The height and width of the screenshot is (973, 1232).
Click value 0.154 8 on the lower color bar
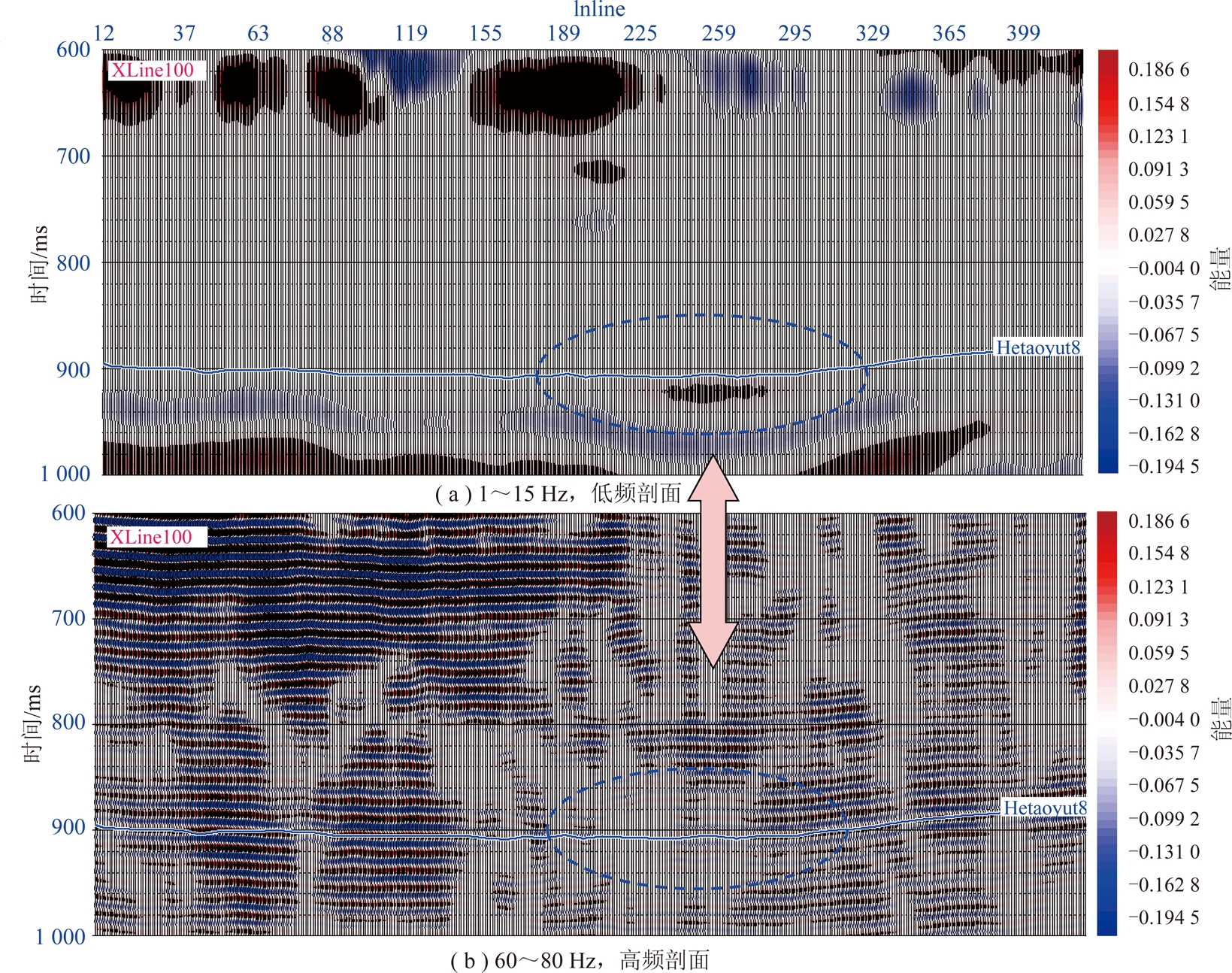point(1158,553)
